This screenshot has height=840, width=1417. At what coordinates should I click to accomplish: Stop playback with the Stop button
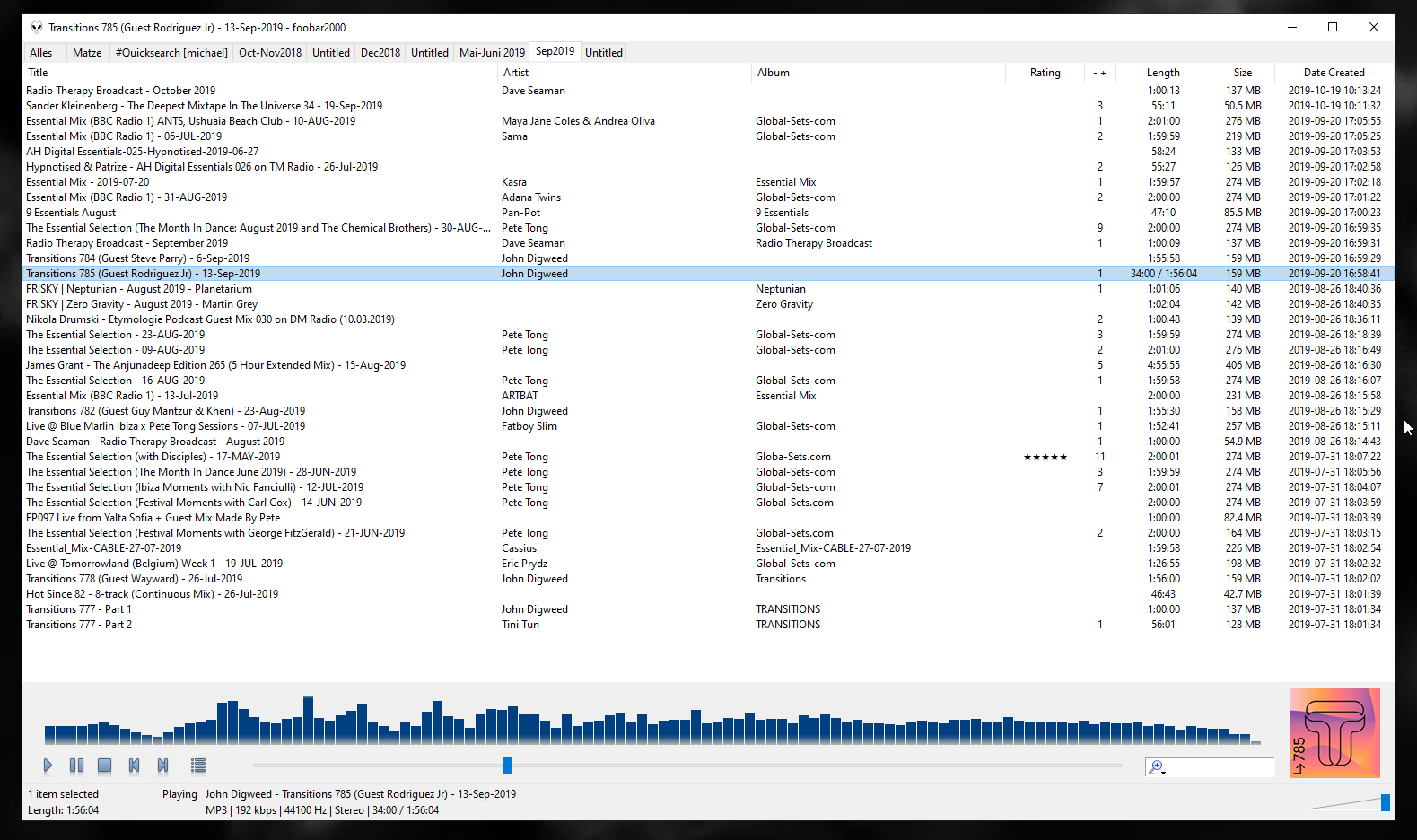click(105, 766)
